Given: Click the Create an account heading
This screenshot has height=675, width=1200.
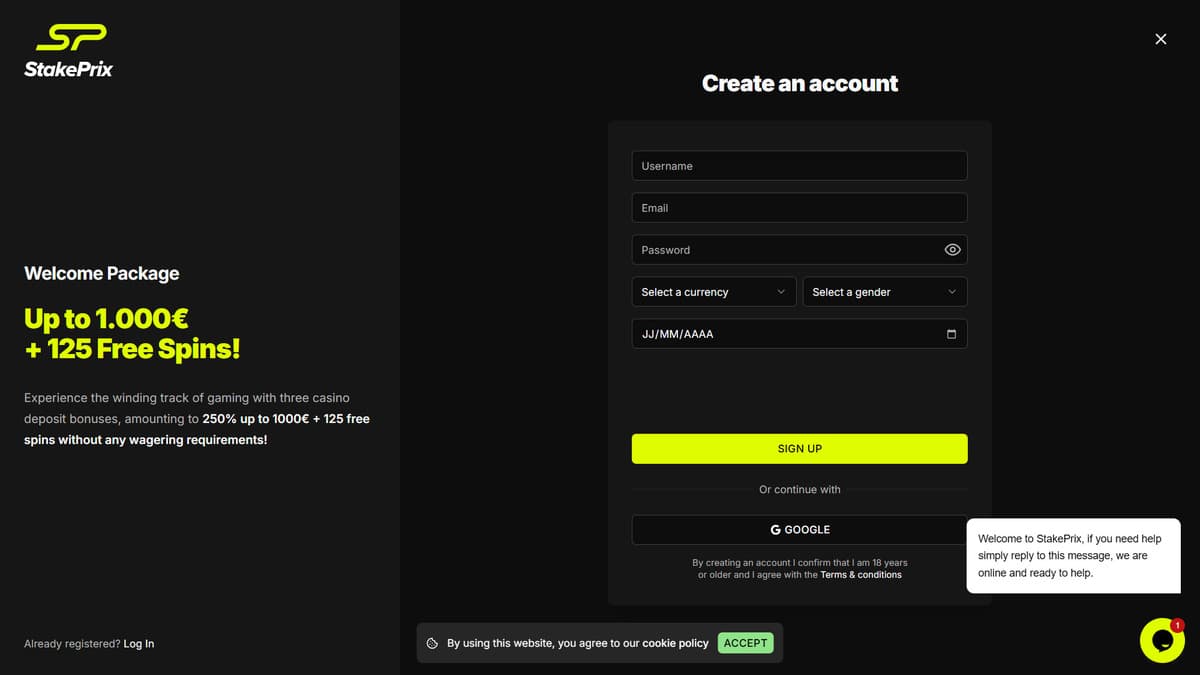Looking at the screenshot, I should [x=800, y=84].
